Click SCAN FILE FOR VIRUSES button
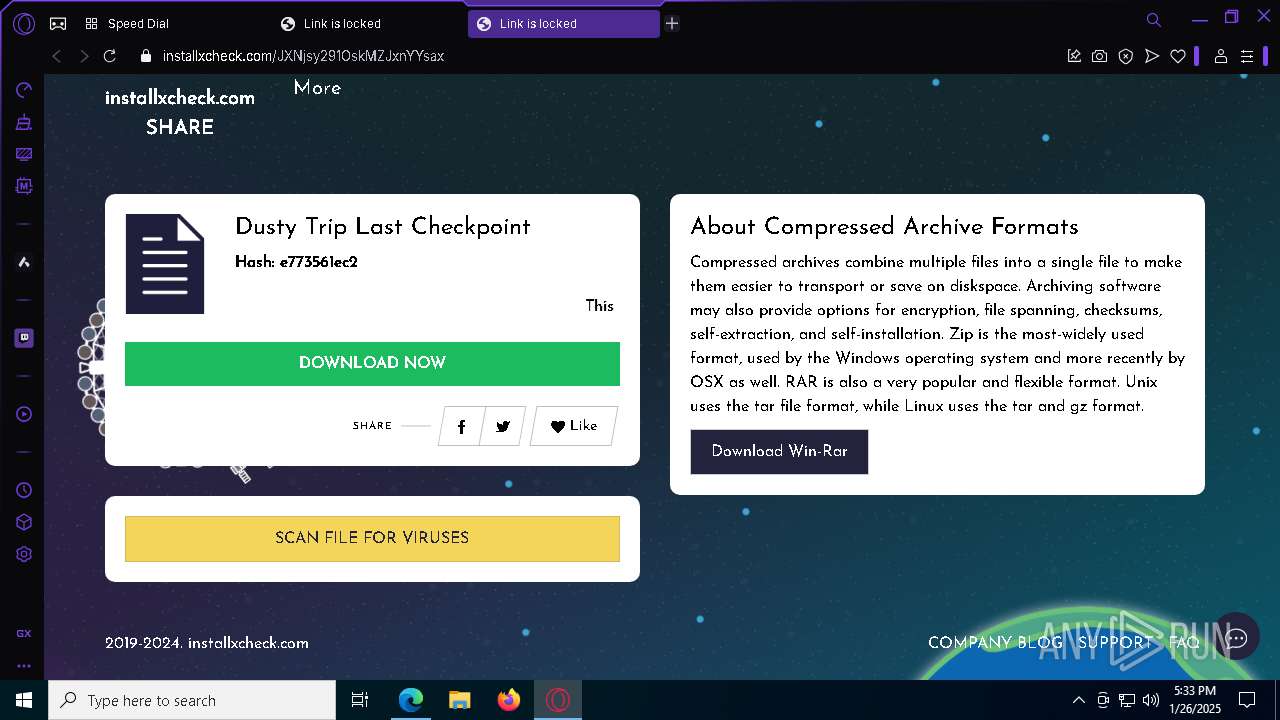The height and width of the screenshot is (720, 1280). [x=372, y=538]
